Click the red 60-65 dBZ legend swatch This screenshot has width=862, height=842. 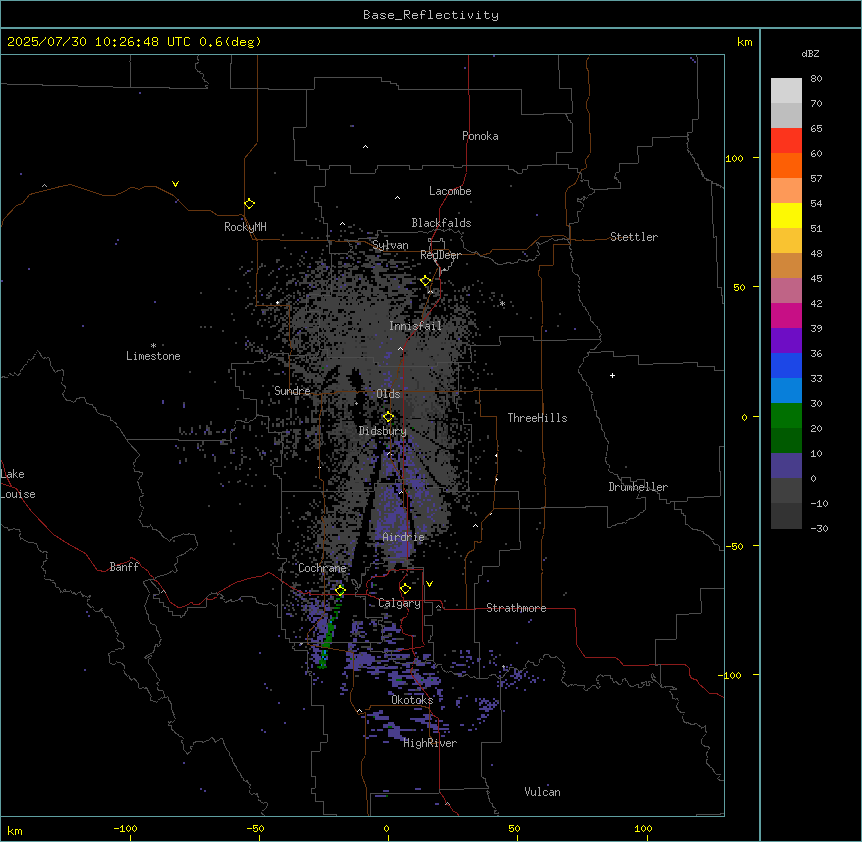(786, 141)
